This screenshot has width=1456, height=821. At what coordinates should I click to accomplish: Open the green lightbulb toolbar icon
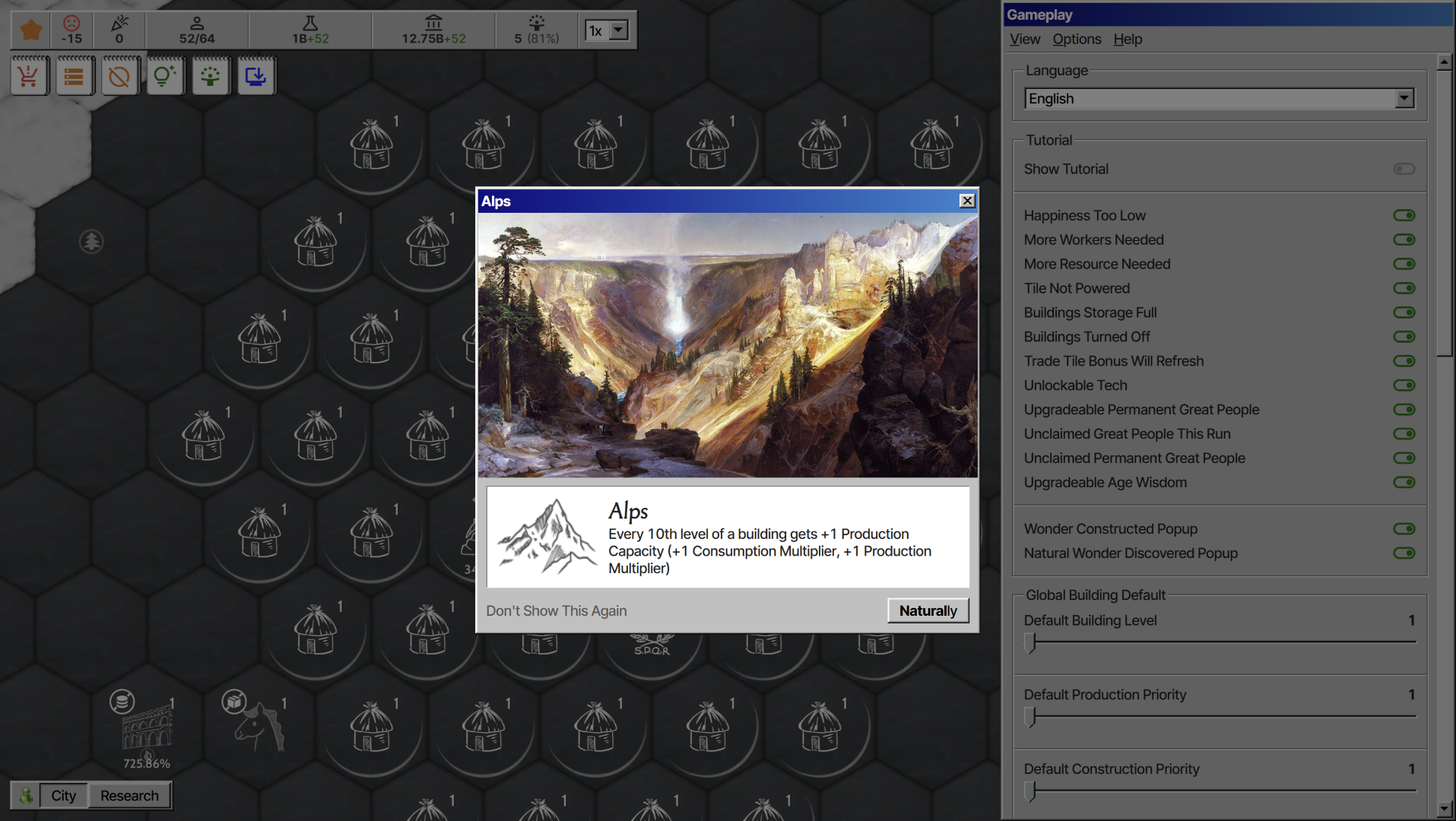pyautogui.click(x=165, y=76)
